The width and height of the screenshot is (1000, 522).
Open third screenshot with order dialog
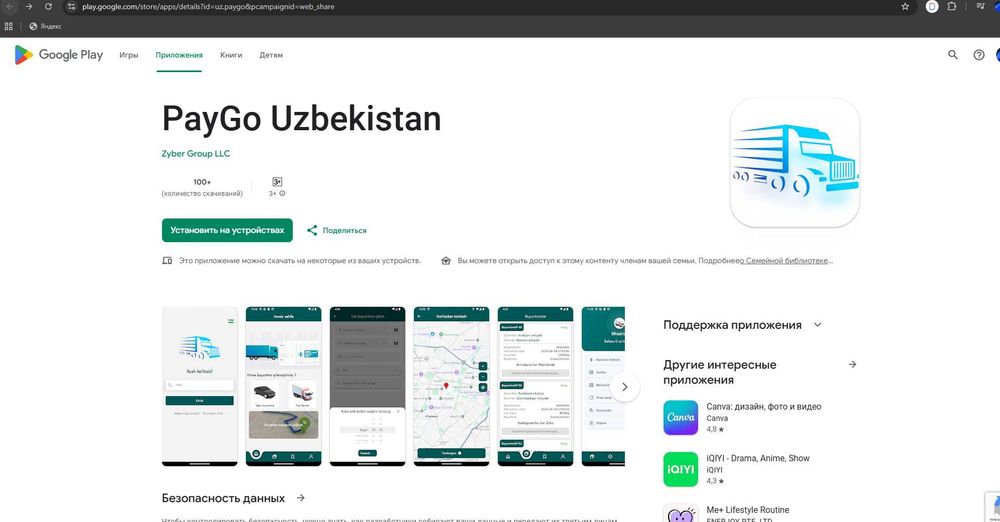pyautogui.click(x=367, y=386)
